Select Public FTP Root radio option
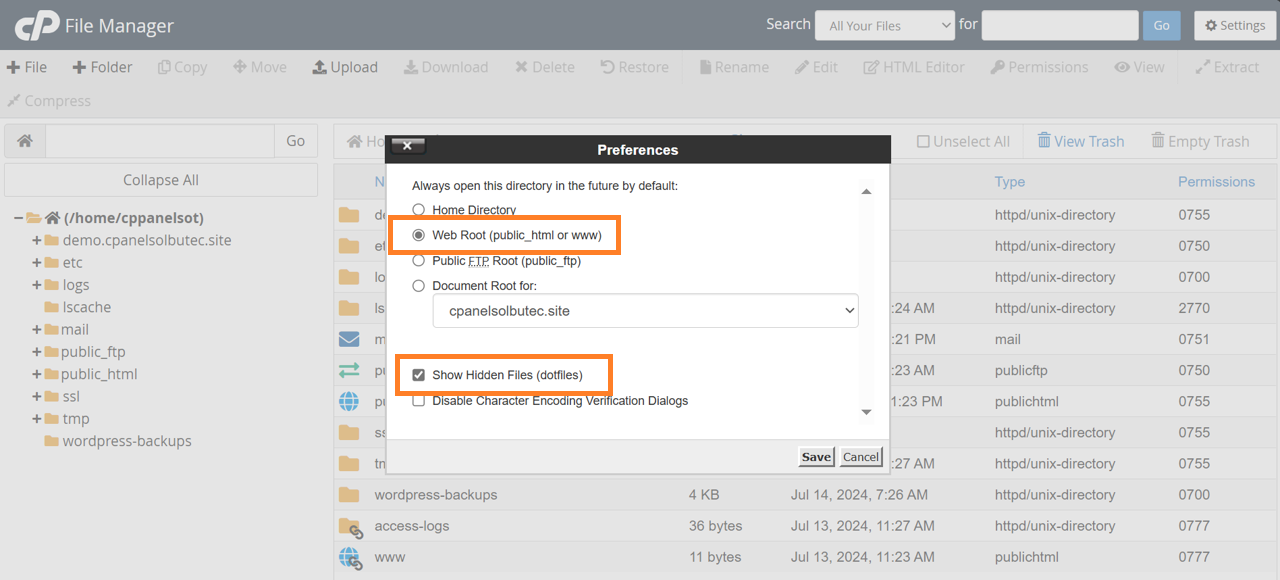Viewport: 1280px width, 580px height. click(419, 260)
